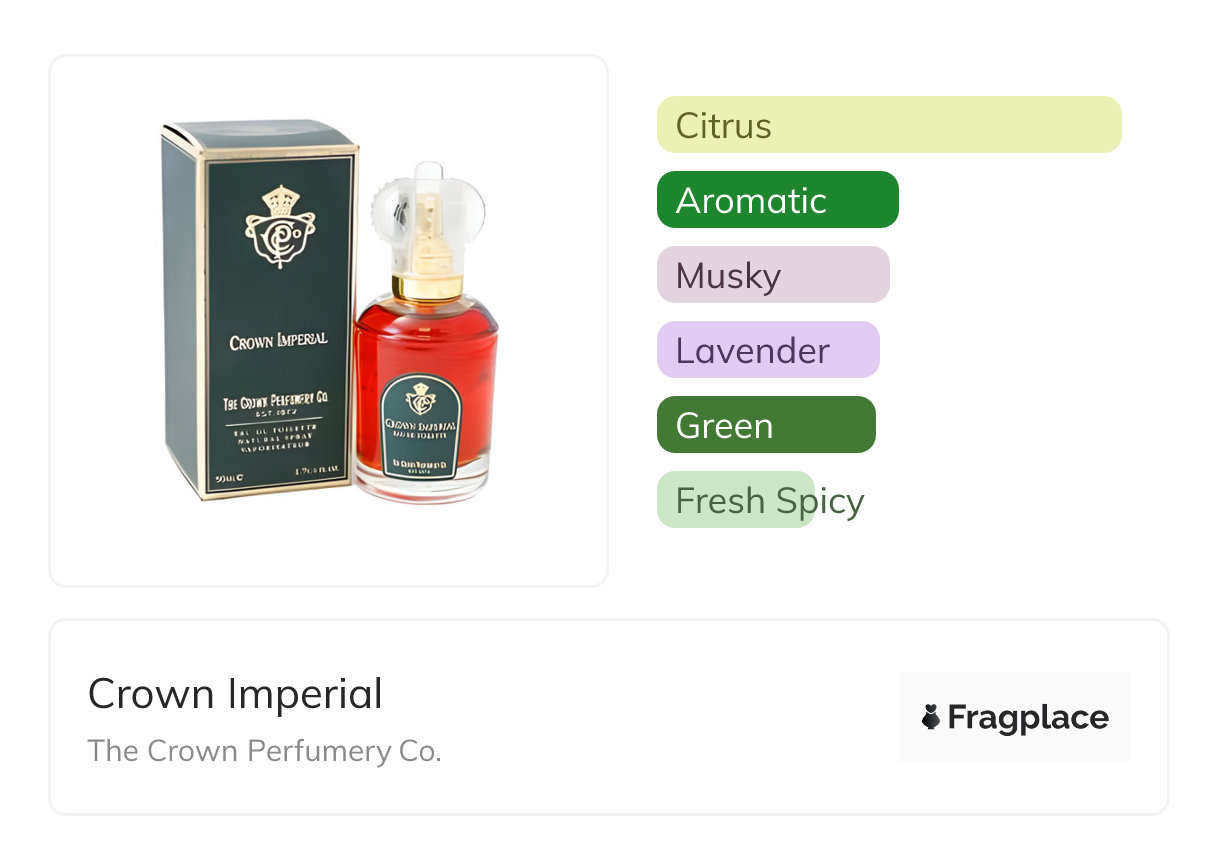The height and width of the screenshot is (864, 1218).
Task: Select the Citrus accord bar
Action: [x=889, y=125]
